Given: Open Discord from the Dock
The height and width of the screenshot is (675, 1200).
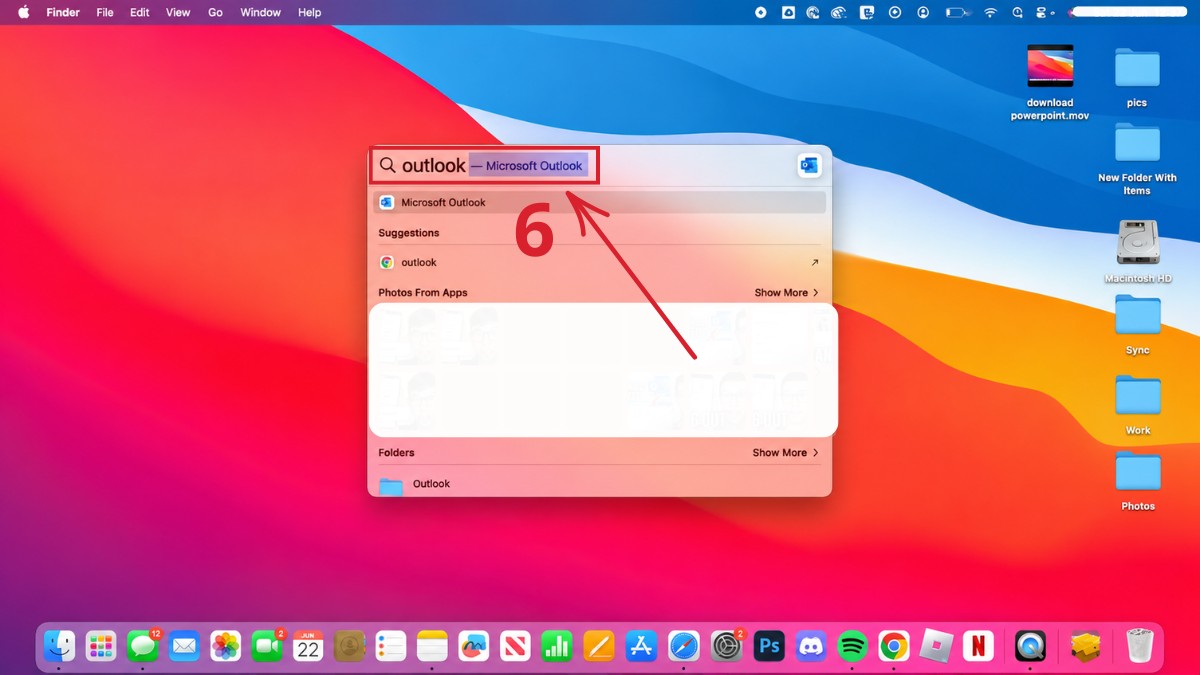Looking at the screenshot, I should coord(811,646).
